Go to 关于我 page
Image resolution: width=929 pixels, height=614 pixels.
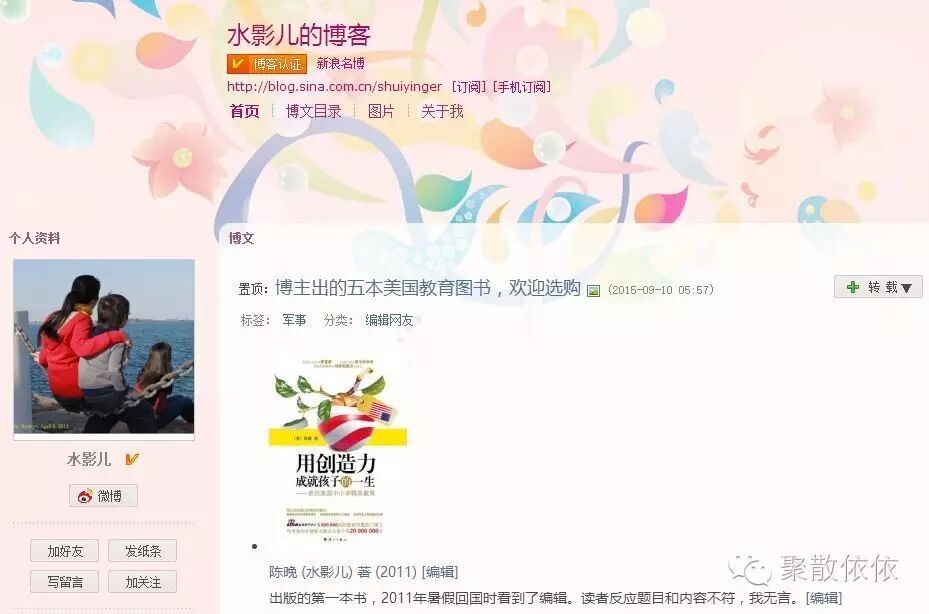pyautogui.click(x=442, y=111)
